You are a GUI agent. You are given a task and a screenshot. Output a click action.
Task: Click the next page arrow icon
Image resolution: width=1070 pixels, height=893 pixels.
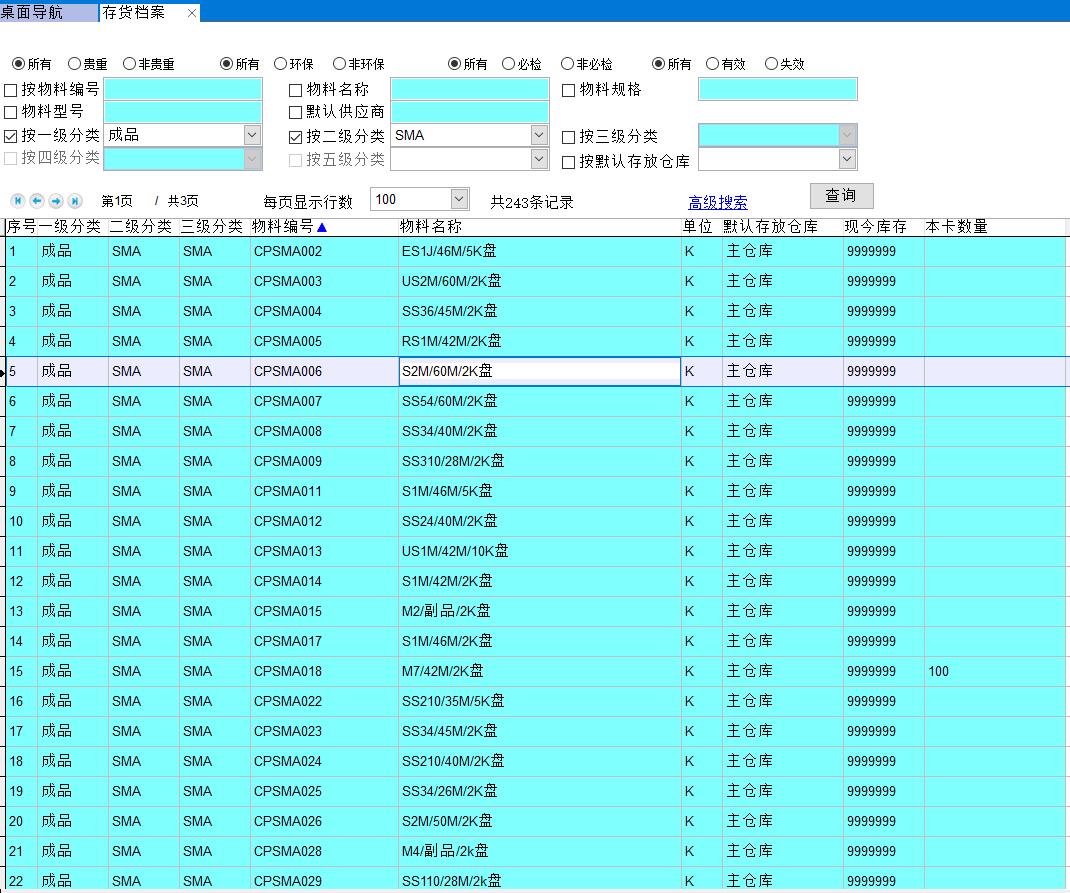coord(56,201)
